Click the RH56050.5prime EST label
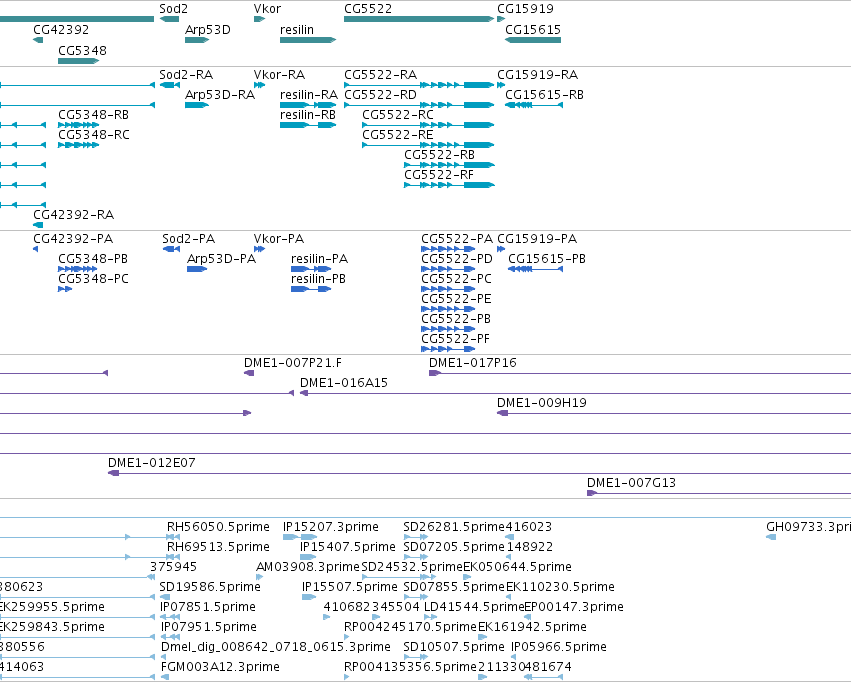 click(x=218, y=527)
